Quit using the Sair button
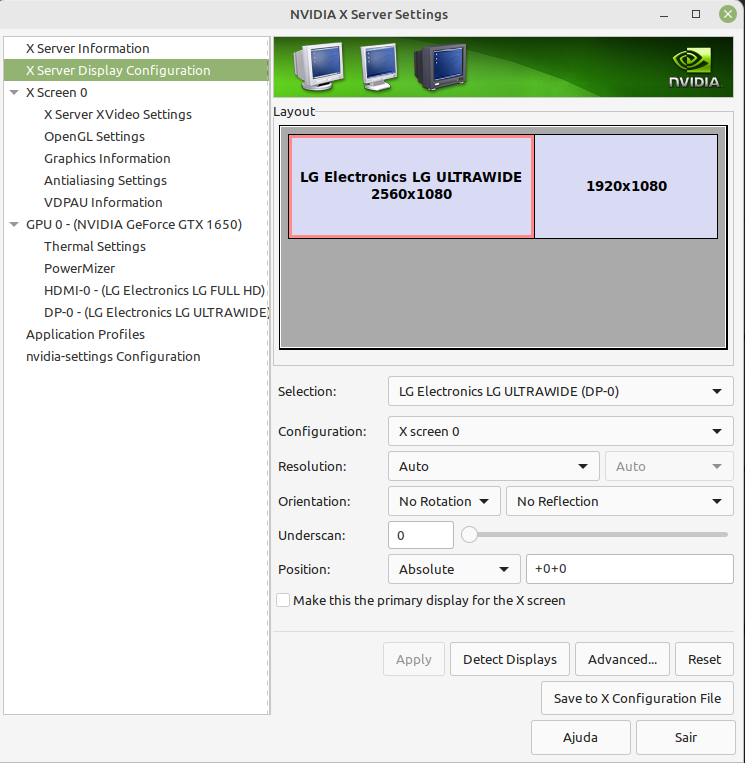 (x=686, y=737)
